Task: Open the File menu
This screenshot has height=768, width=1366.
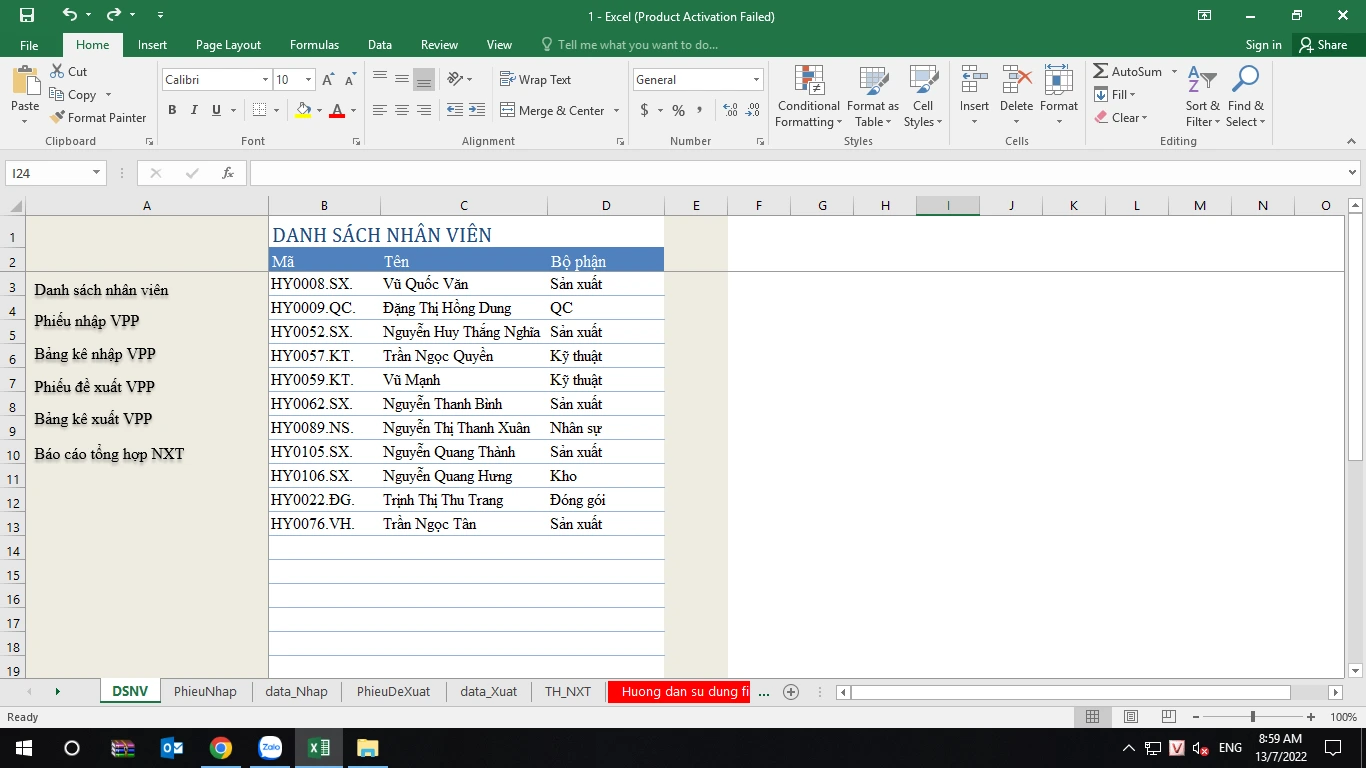Action: click(29, 44)
